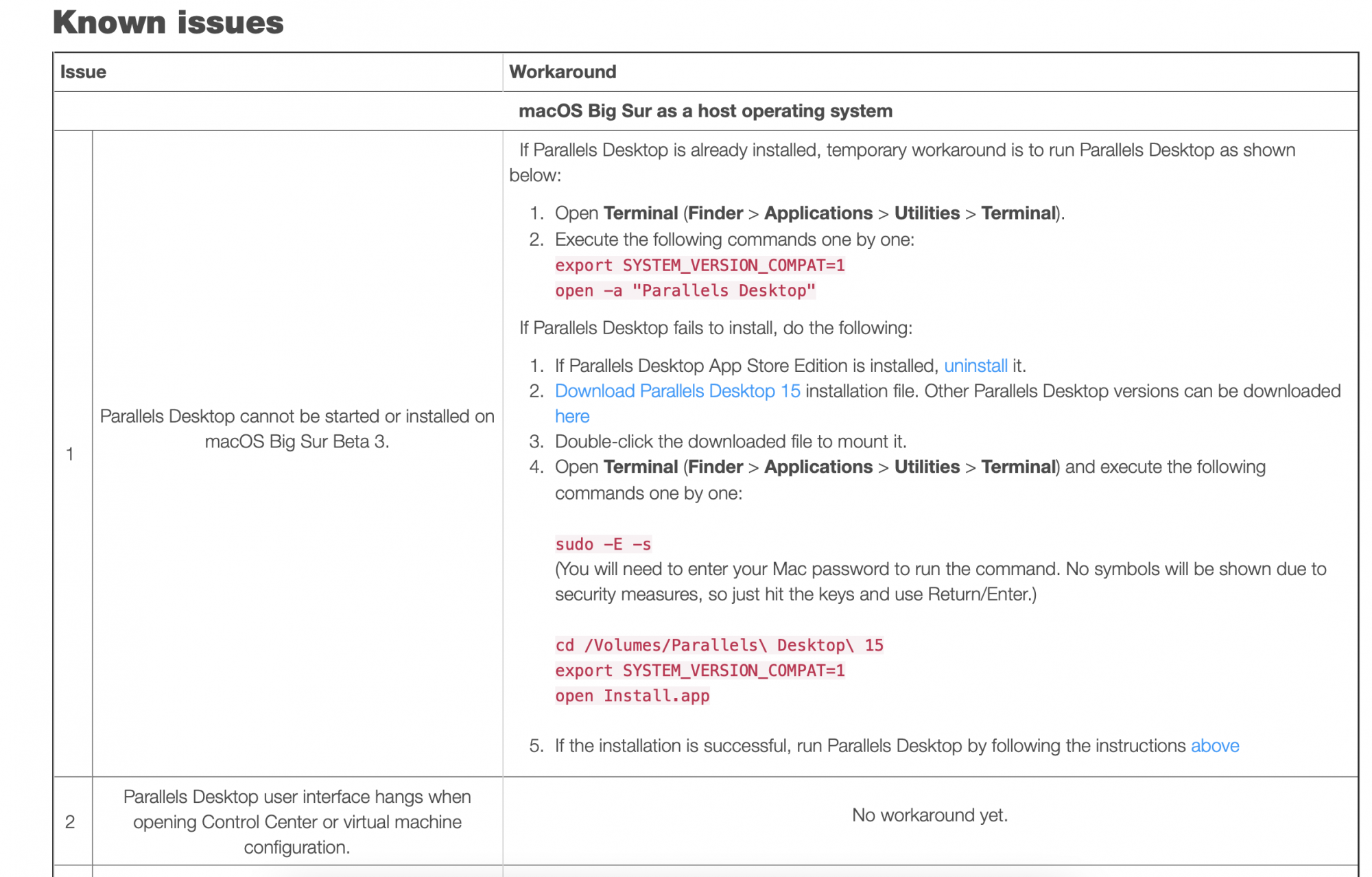
Task: Click issue text 'Parallels Desktop user interface hangs'
Action: tap(297, 822)
